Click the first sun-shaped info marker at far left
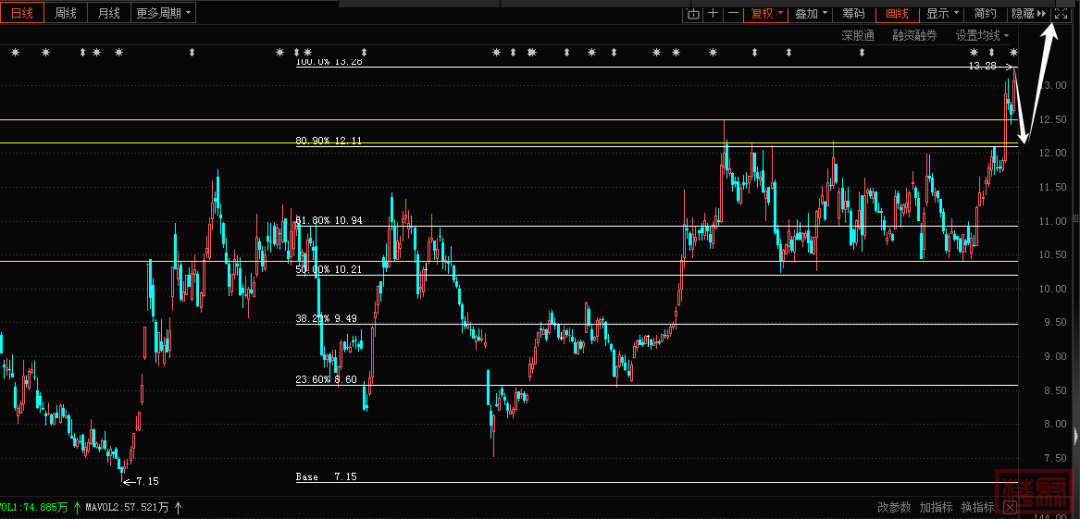The width and height of the screenshot is (1080, 519). point(14,52)
